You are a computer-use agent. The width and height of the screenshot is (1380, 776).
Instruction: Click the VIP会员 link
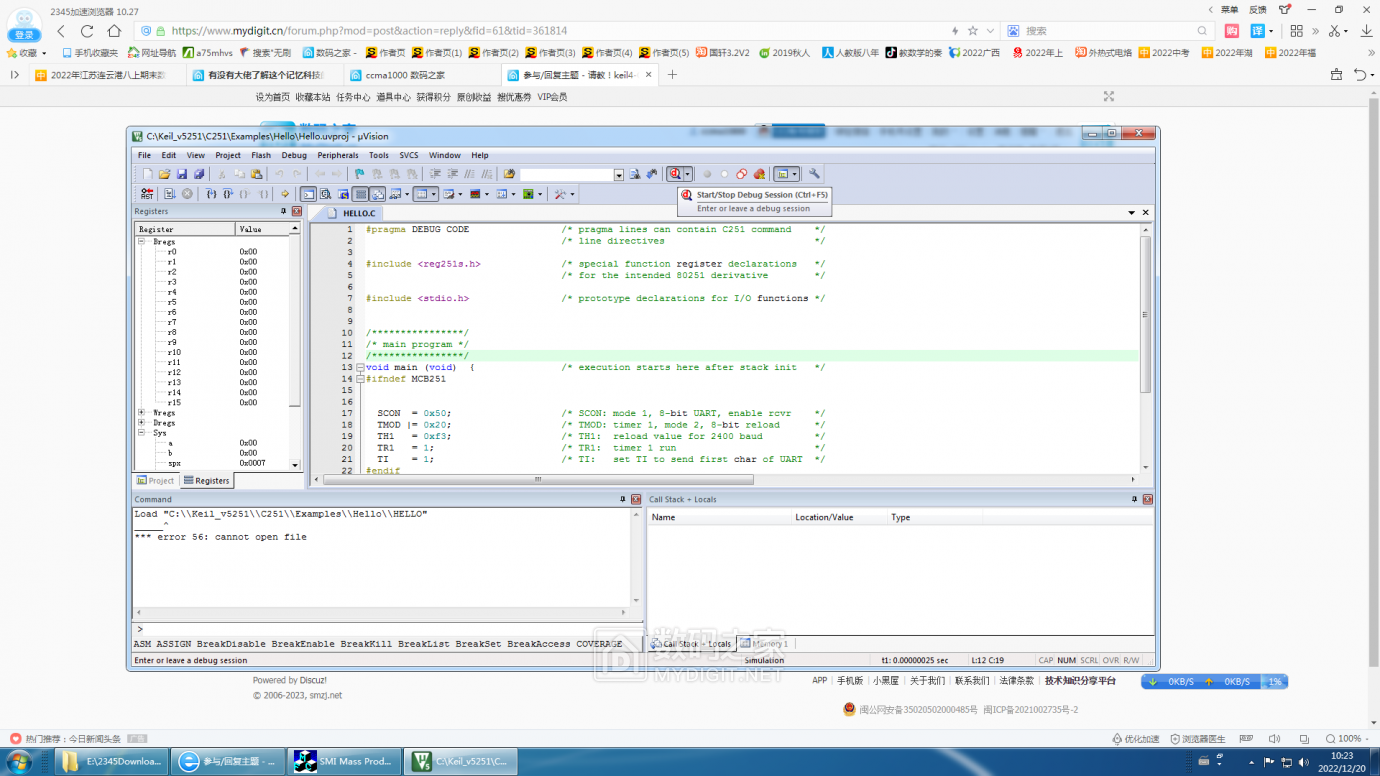pyautogui.click(x=552, y=97)
